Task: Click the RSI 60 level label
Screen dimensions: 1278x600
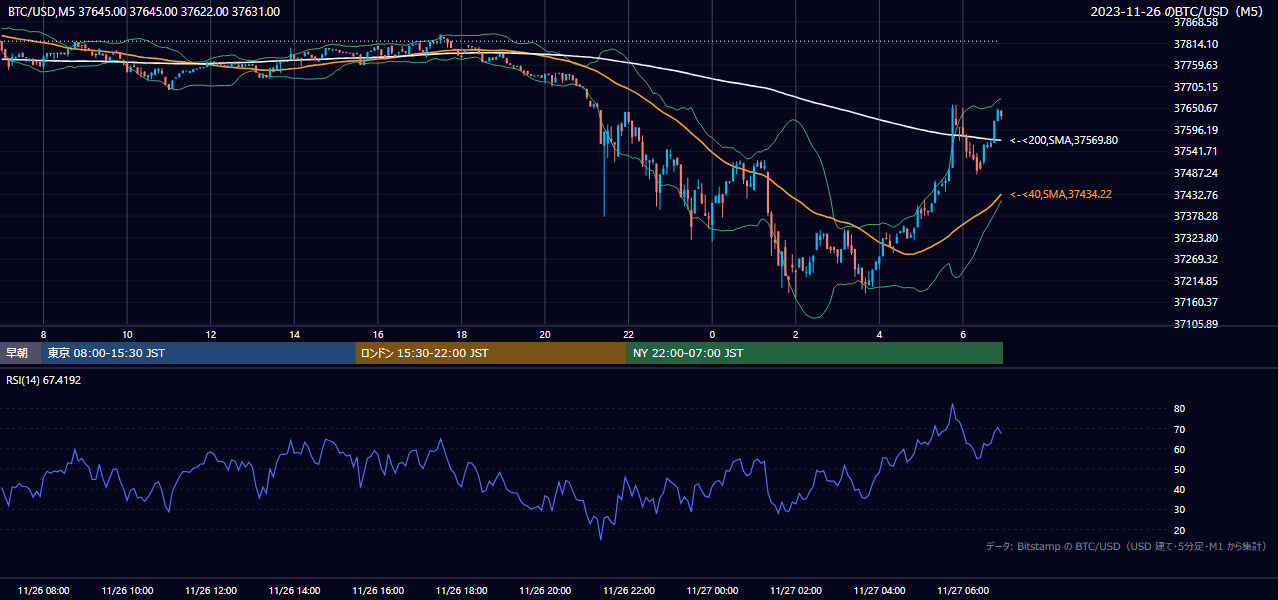Action: point(1180,449)
